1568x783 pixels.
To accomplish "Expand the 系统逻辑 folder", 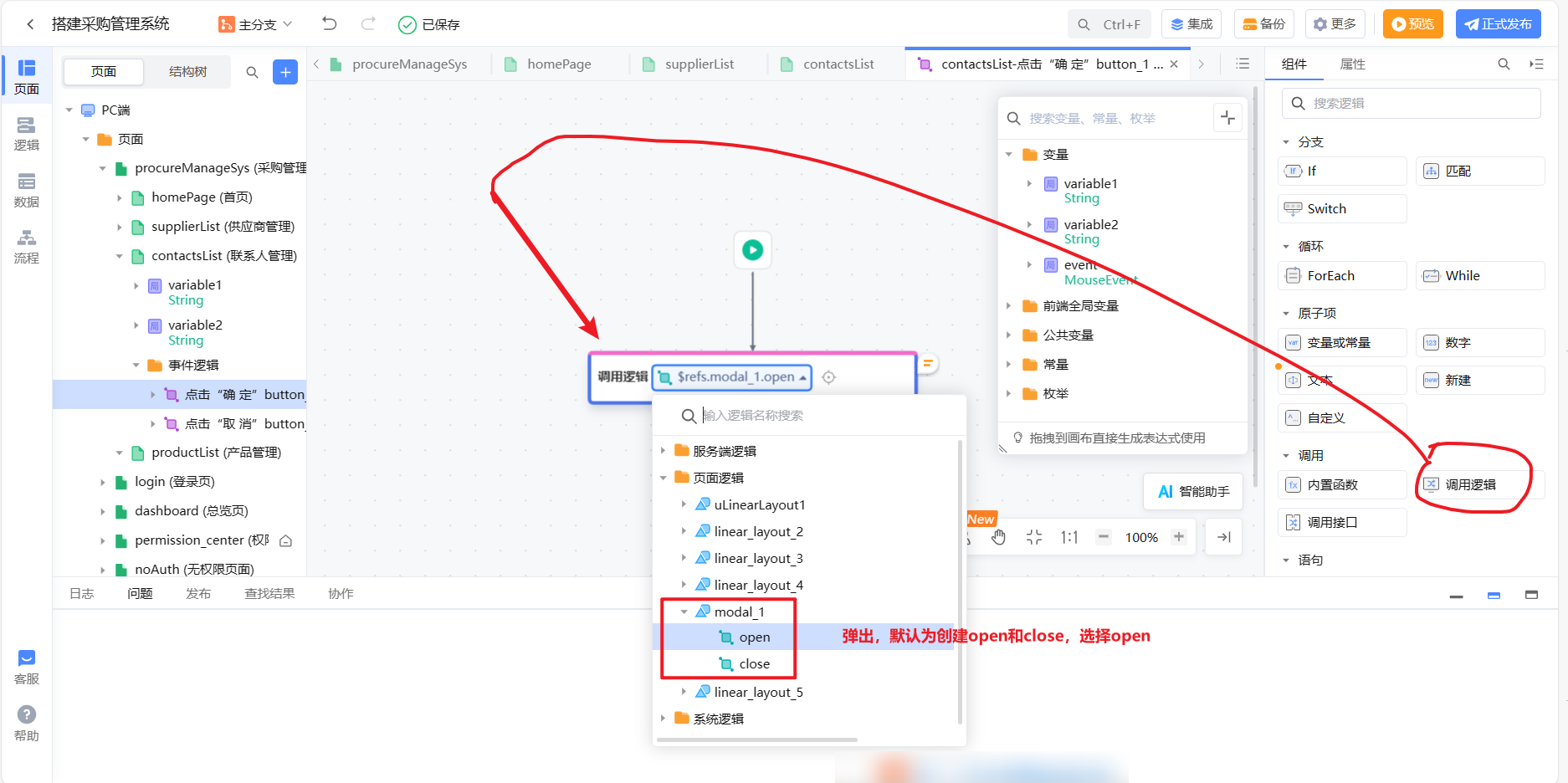I will tap(664, 719).
